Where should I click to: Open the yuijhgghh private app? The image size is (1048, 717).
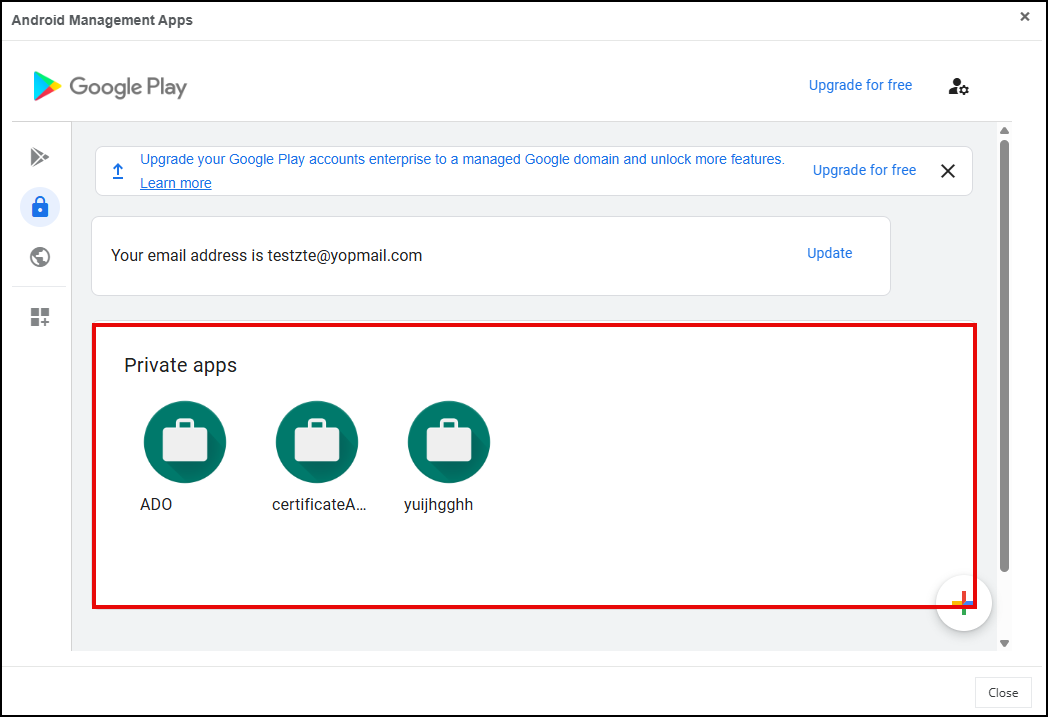[448, 443]
